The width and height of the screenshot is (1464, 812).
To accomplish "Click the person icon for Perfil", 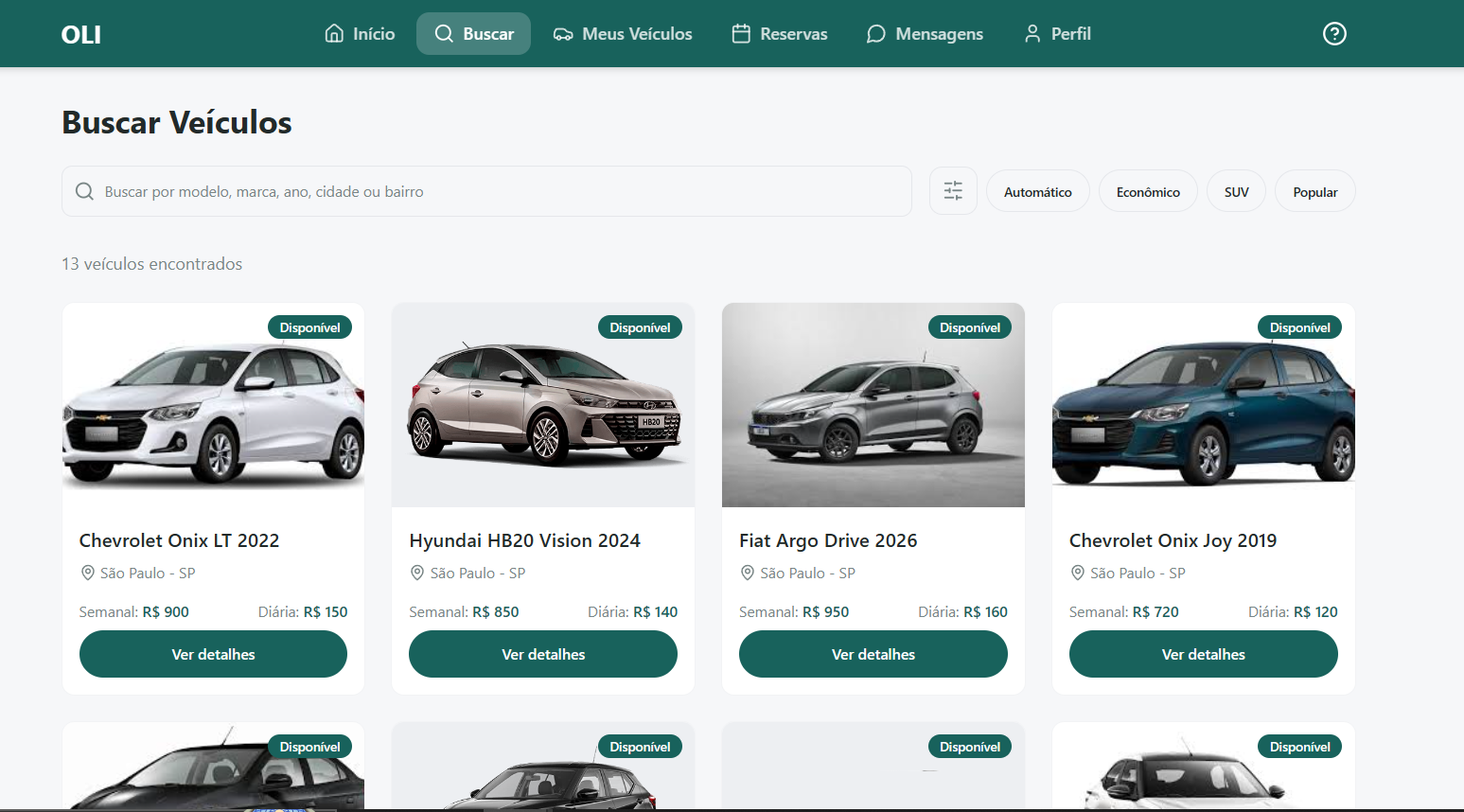I will pos(1032,34).
